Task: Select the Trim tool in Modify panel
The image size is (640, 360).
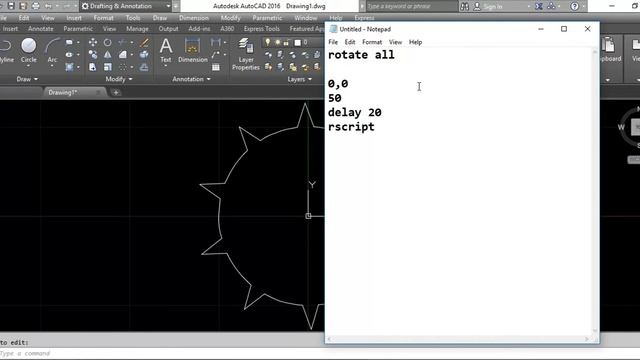Action: point(122,42)
